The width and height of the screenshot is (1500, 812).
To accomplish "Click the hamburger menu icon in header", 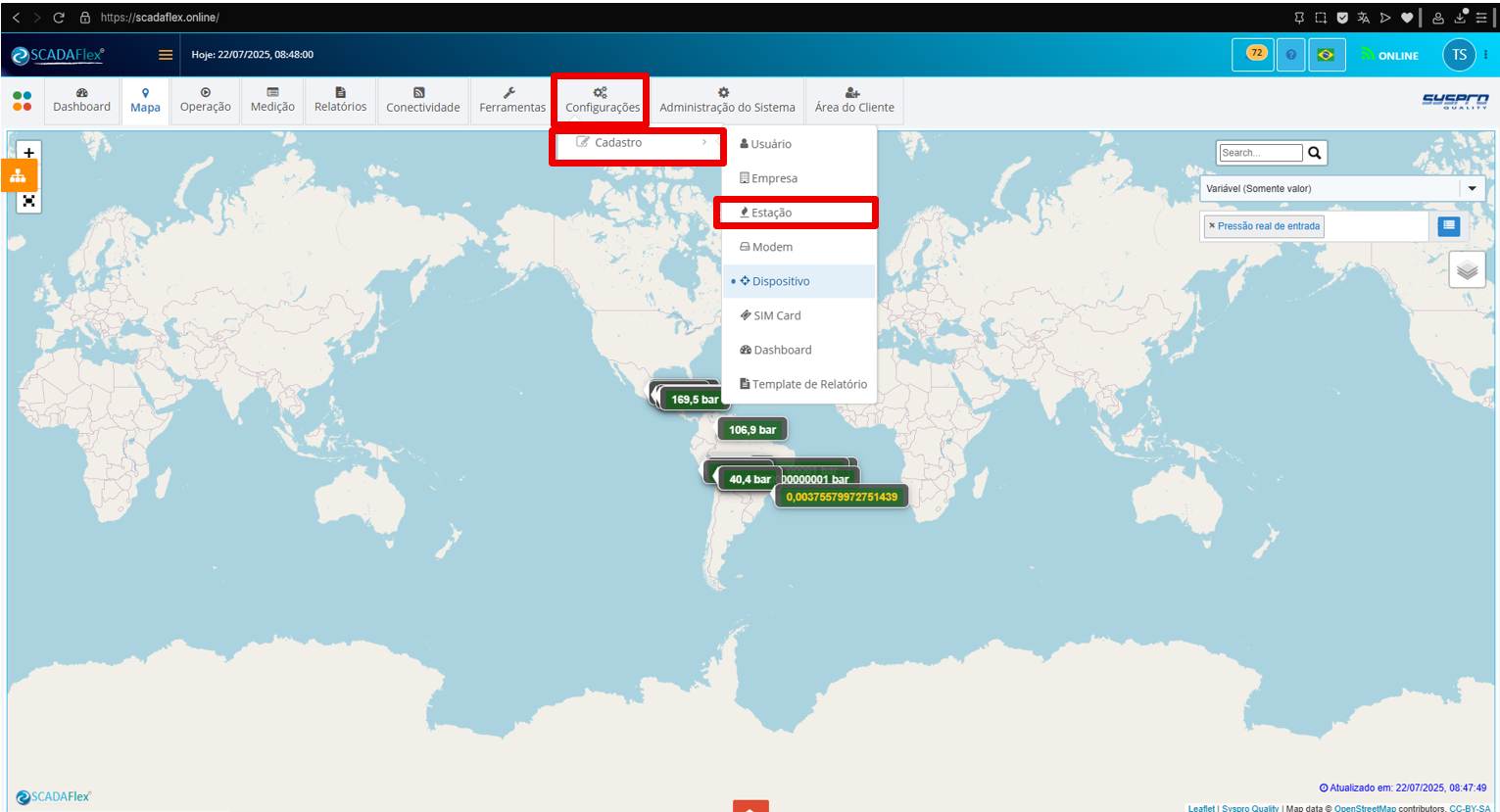I will (166, 55).
